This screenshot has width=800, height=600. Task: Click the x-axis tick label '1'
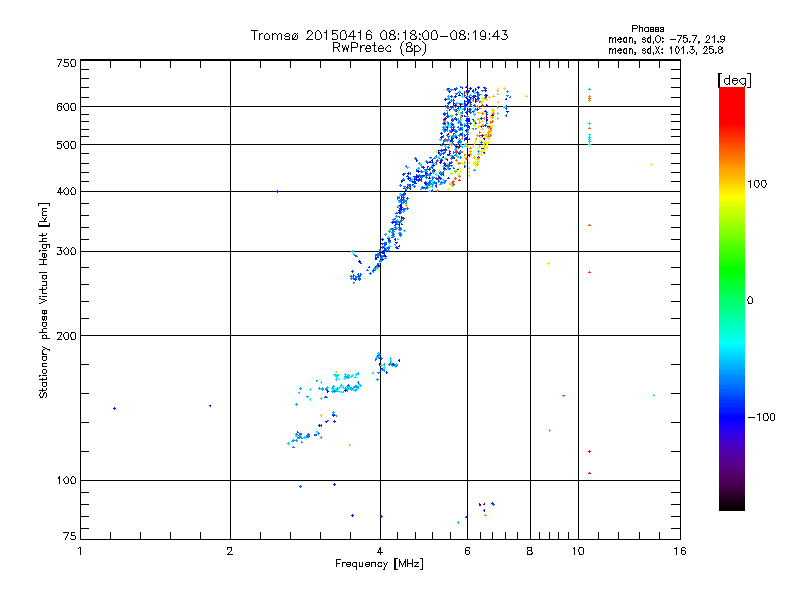point(80,551)
